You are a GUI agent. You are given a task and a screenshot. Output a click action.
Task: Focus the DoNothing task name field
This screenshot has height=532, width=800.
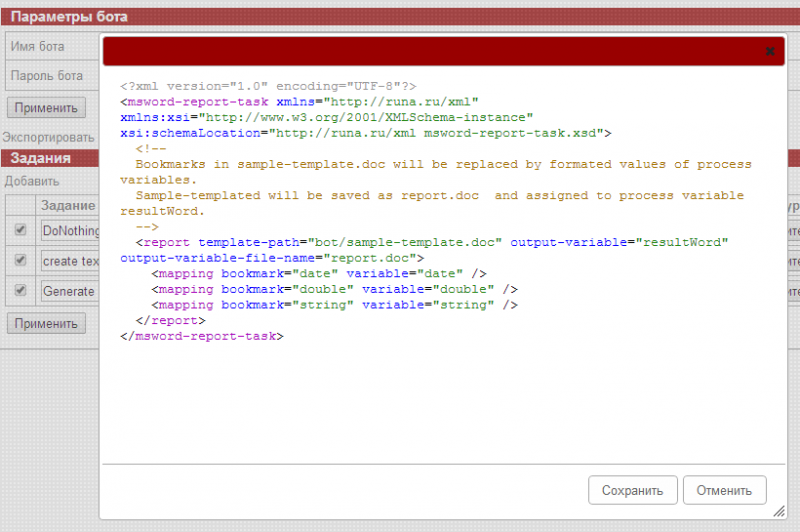pos(70,231)
